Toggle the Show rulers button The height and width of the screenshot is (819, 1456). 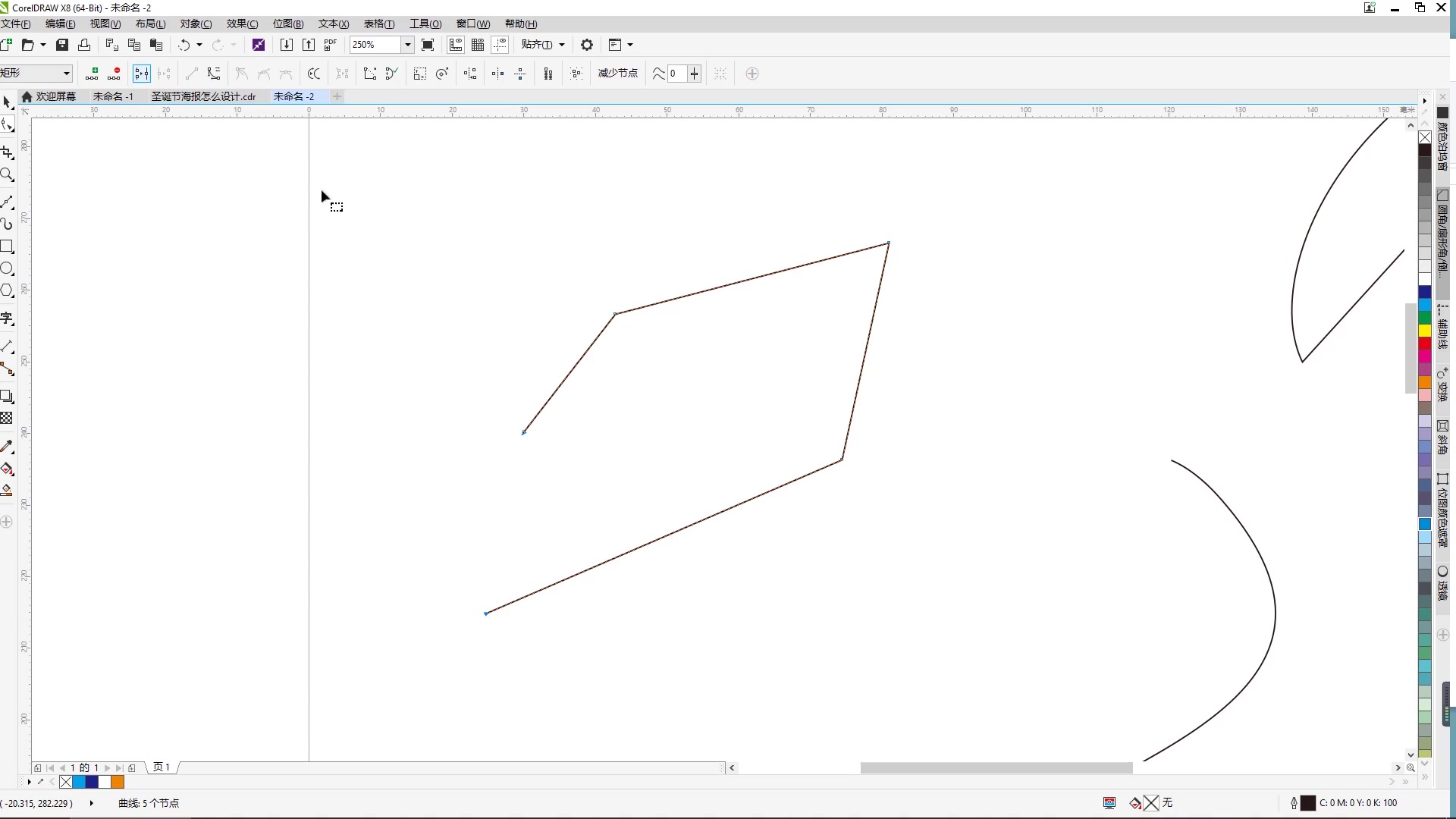pos(456,45)
